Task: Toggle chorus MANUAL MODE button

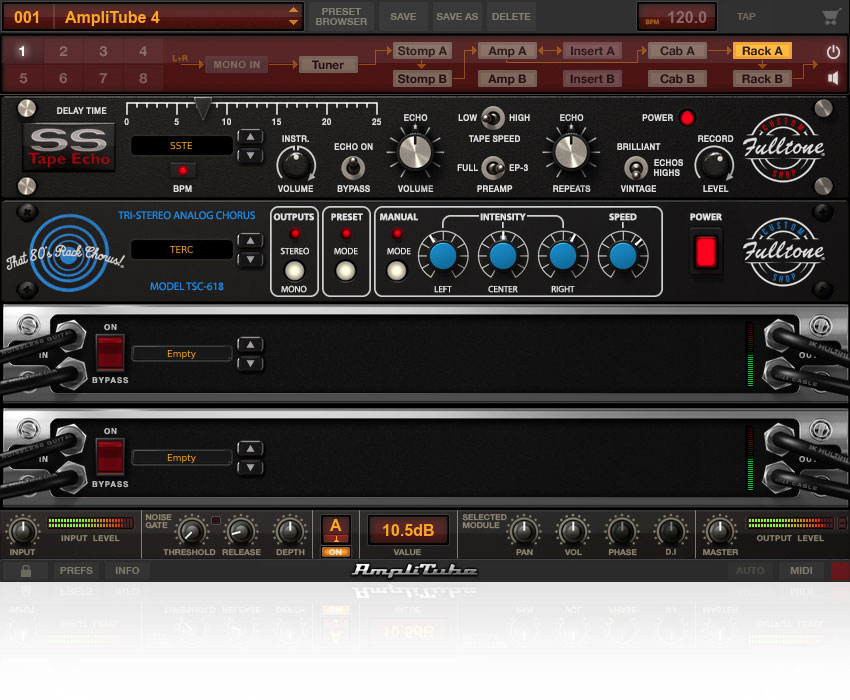Action: 396,270
